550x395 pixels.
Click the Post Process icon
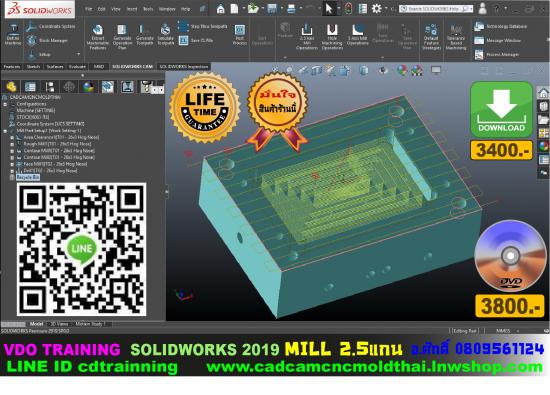click(x=240, y=35)
